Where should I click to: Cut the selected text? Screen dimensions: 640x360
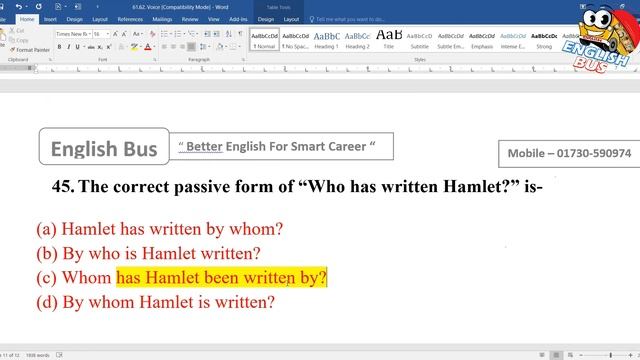pyautogui.click(x=17, y=31)
